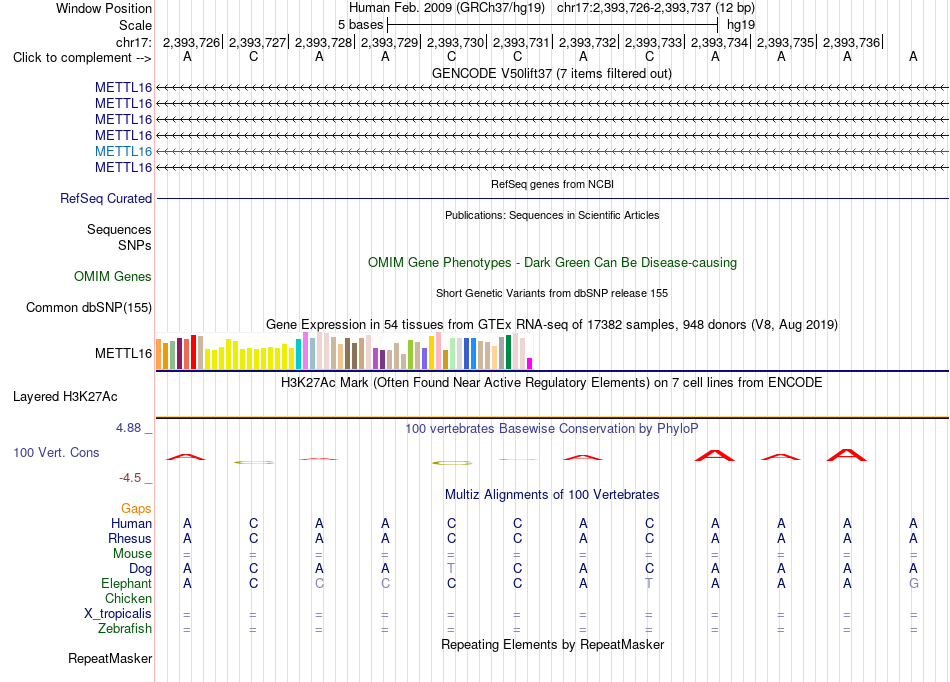Click the SNPs track label
950x682 pixels.
[135, 245]
